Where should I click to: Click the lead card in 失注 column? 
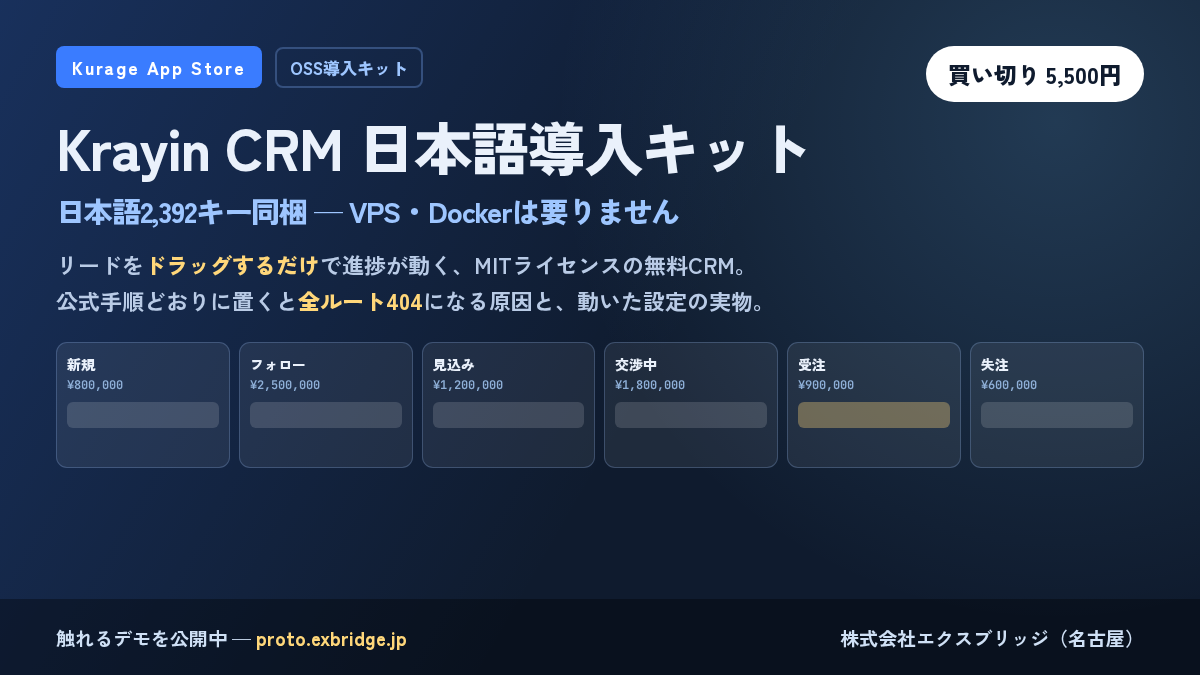[1057, 415]
